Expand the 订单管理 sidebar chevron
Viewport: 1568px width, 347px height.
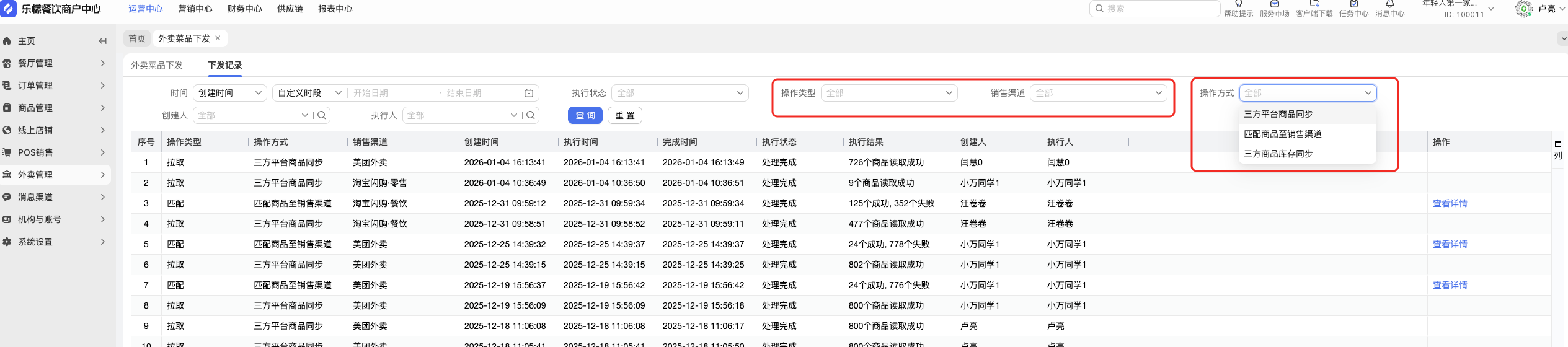(103, 86)
